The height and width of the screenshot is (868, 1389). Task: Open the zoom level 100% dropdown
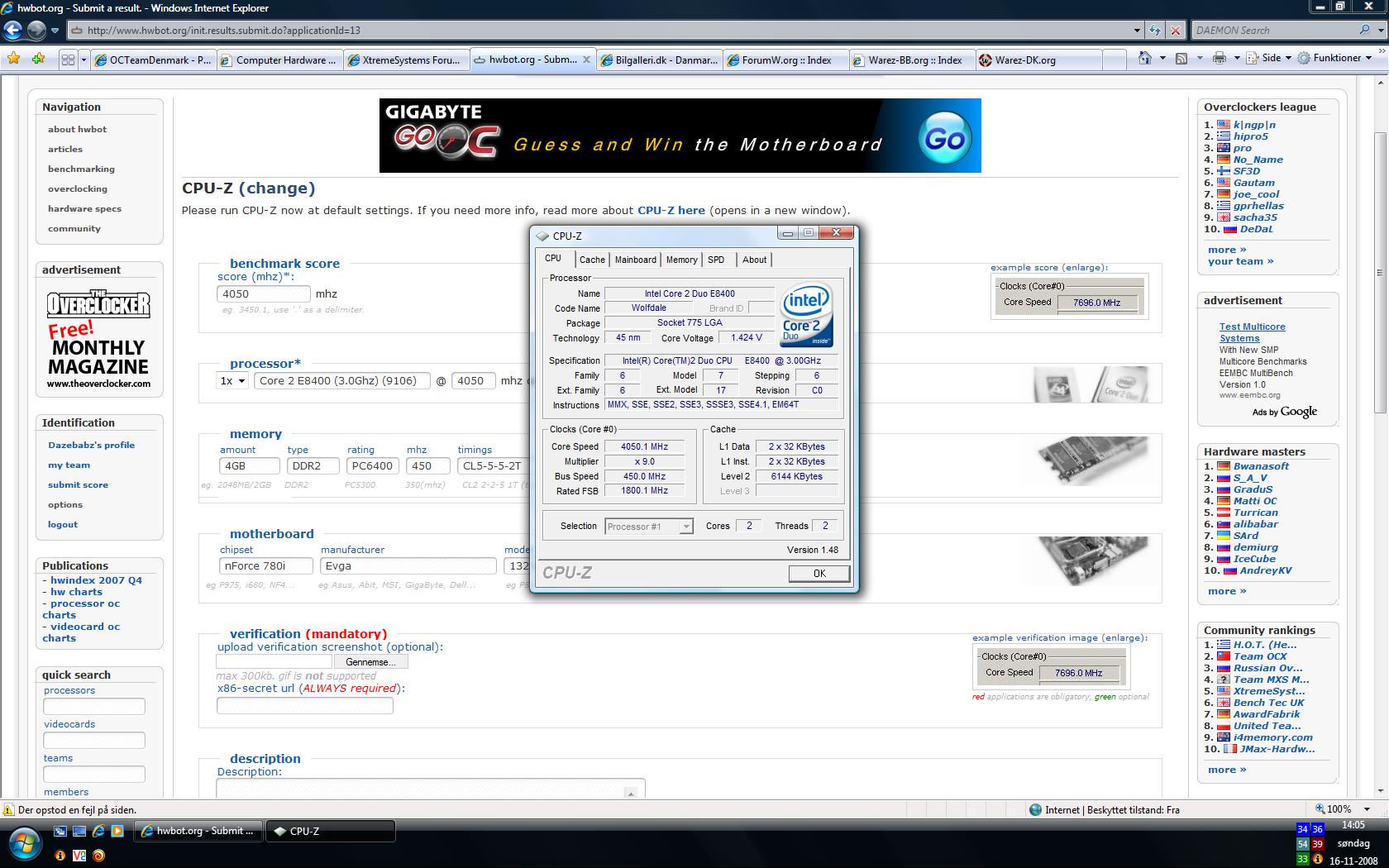1367,809
